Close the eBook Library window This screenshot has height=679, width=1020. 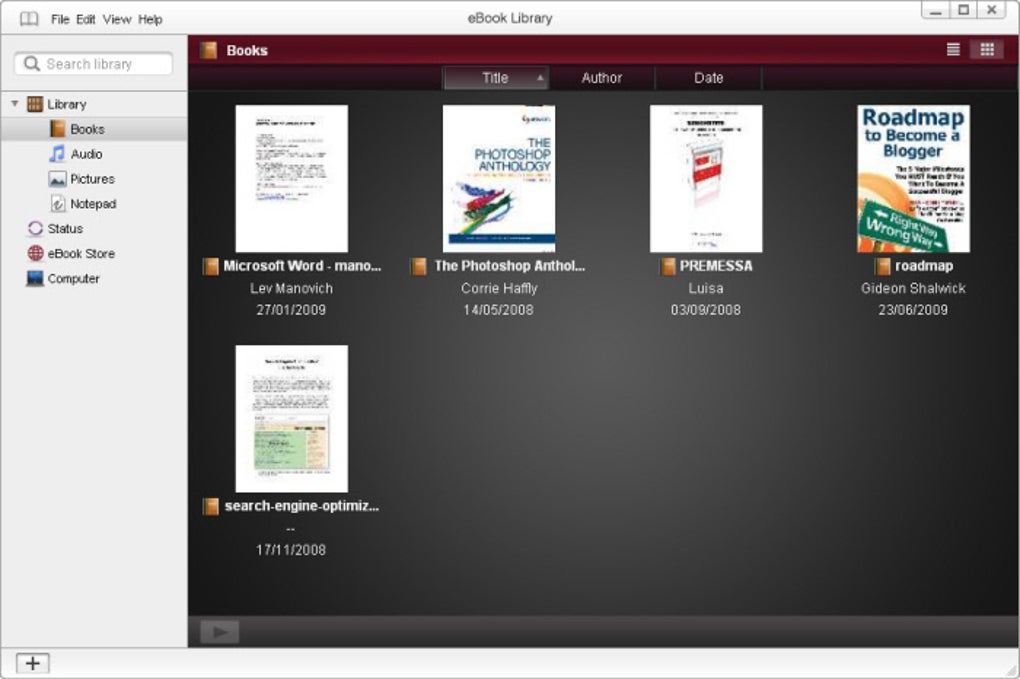pos(991,10)
